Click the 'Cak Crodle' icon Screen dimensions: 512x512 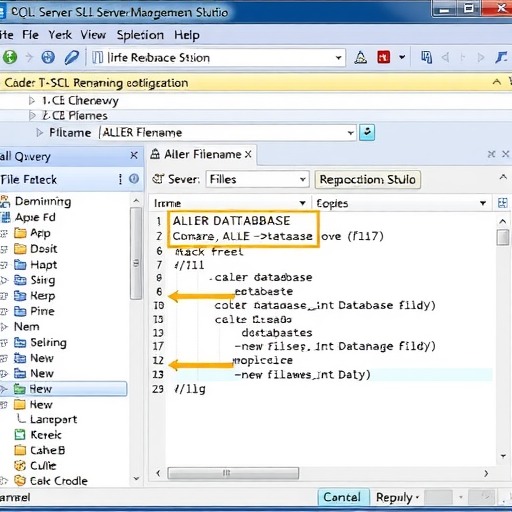click(20, 481)
